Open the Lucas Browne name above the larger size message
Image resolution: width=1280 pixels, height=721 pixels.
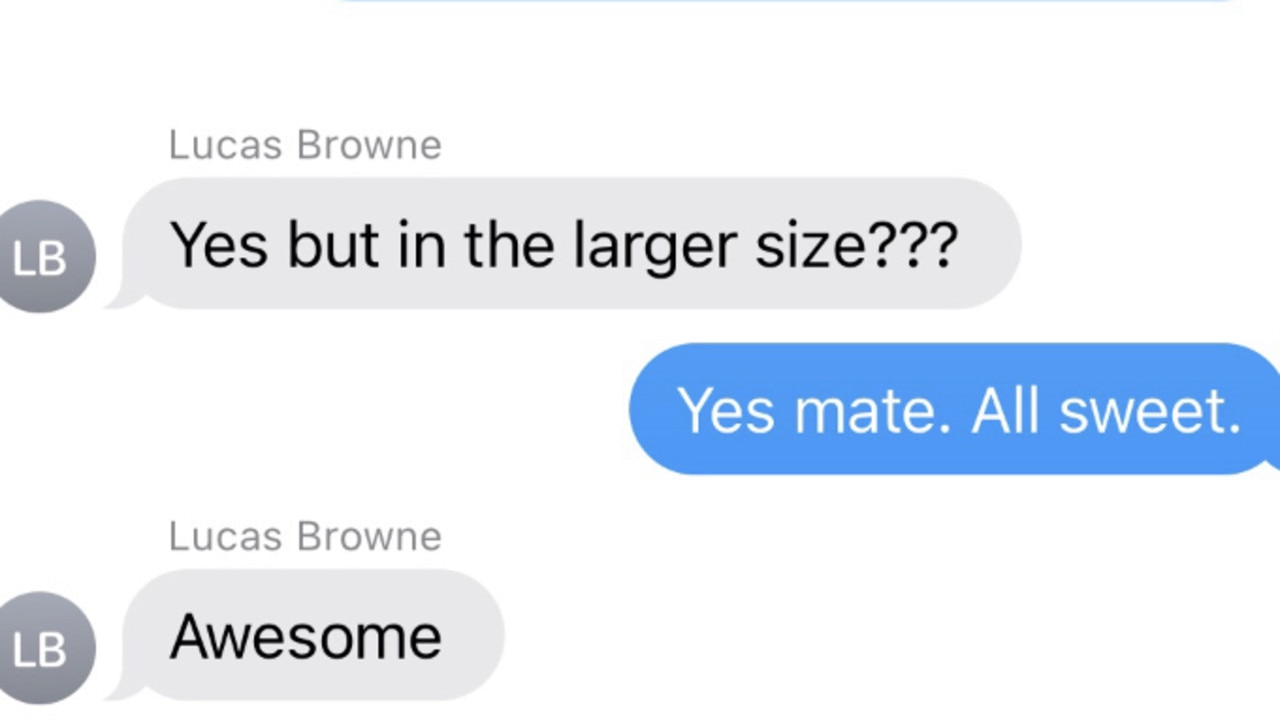click(x=305, y=145)
